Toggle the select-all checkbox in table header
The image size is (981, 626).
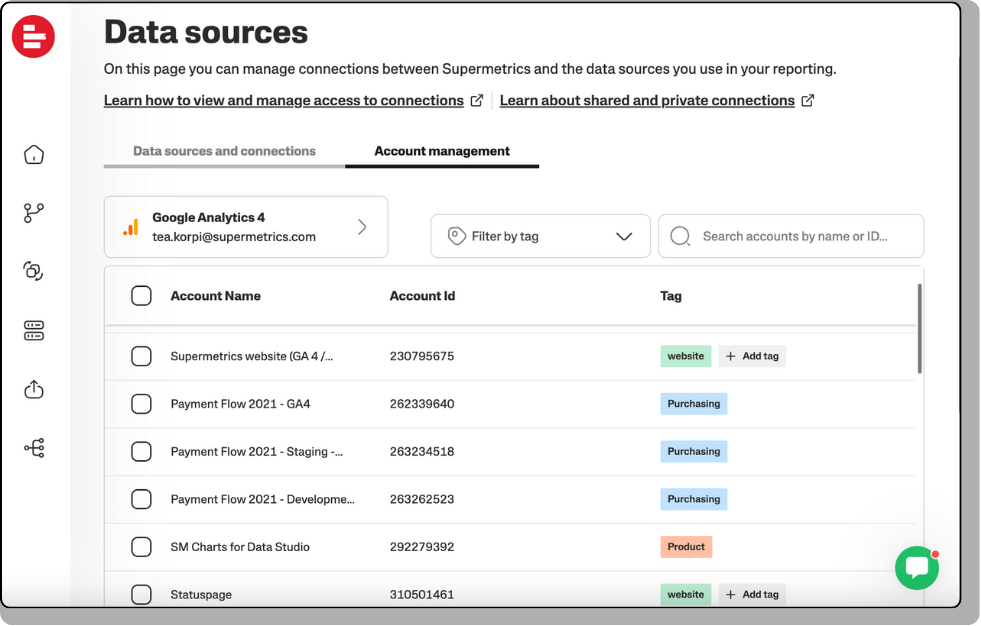[141, 296]
